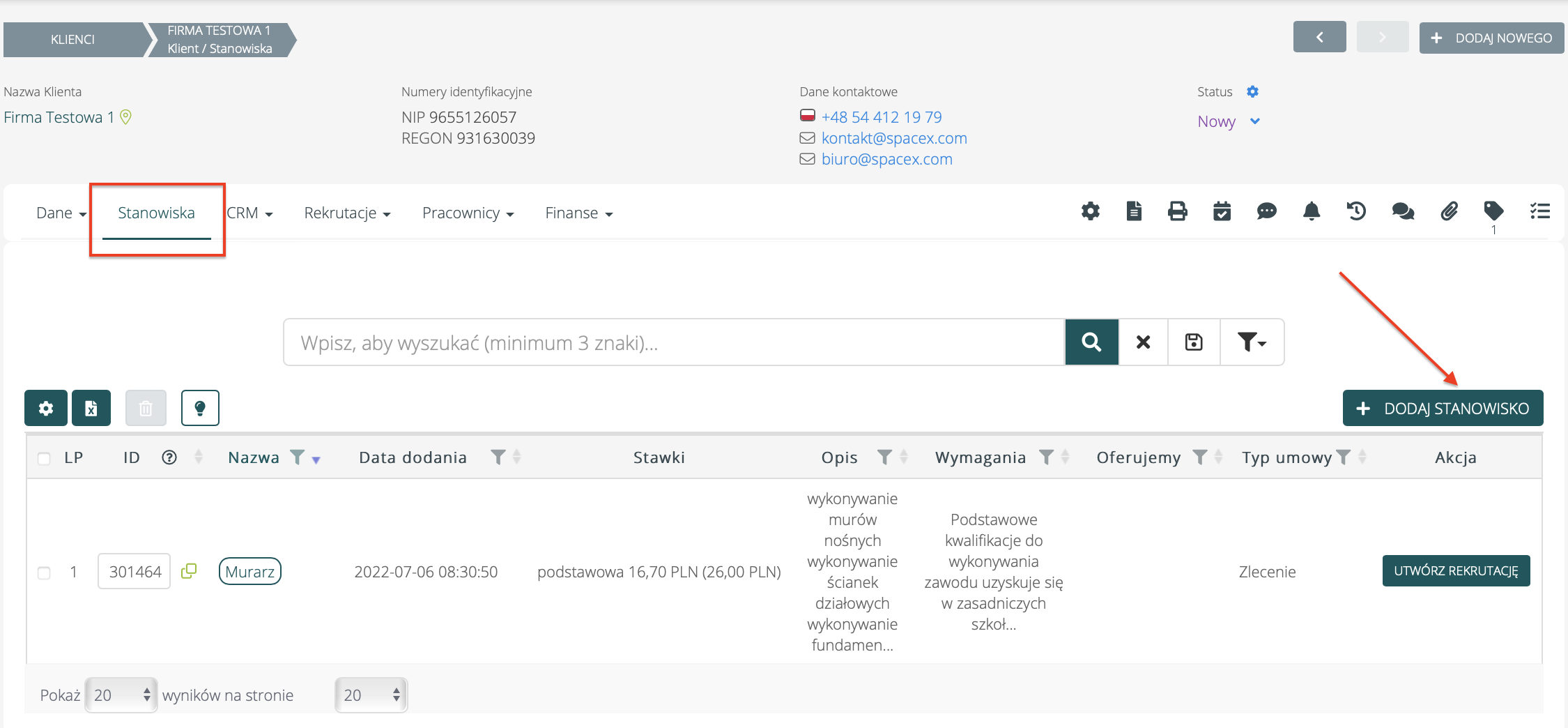This screenshot has height=728, width=1568.
Task: Click the paperclip attachments icon
Action: (1449, 211)
